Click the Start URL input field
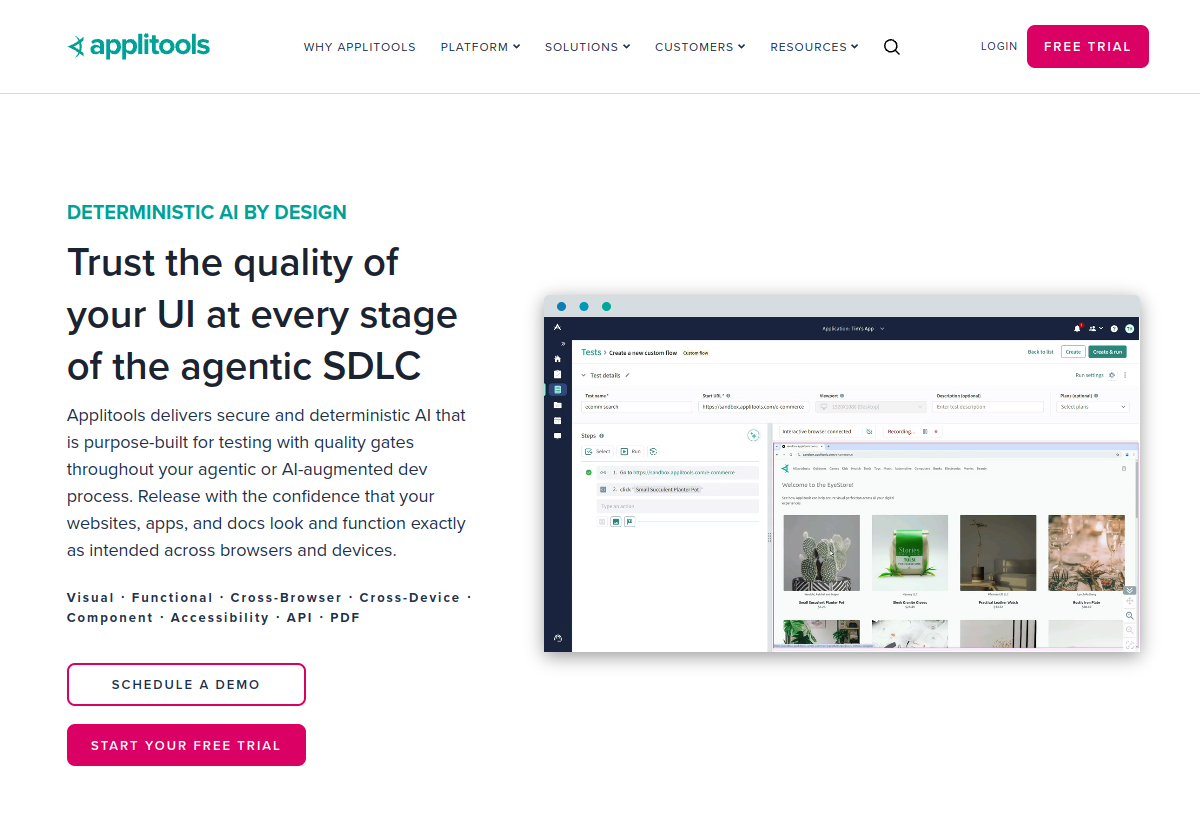Viewport: 1200px width, 820px height. pyautogui.click(x=754, y=407)
